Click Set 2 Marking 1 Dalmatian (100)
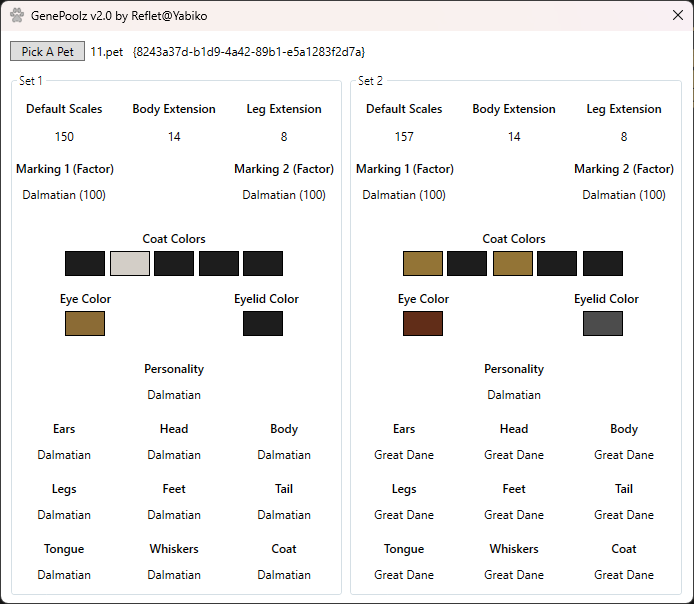This screenshot has height=604, width=694. (404, 195)
